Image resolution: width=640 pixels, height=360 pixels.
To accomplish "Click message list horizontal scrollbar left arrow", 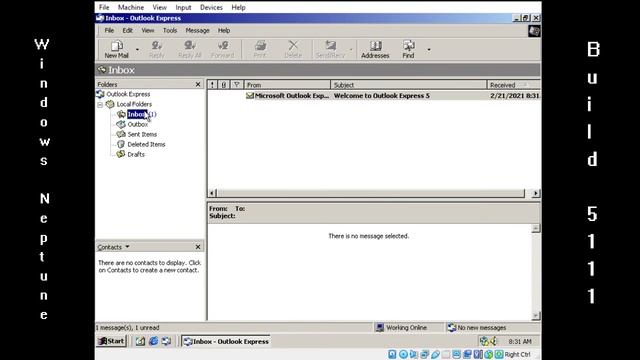I will click(x=212, y=193).
